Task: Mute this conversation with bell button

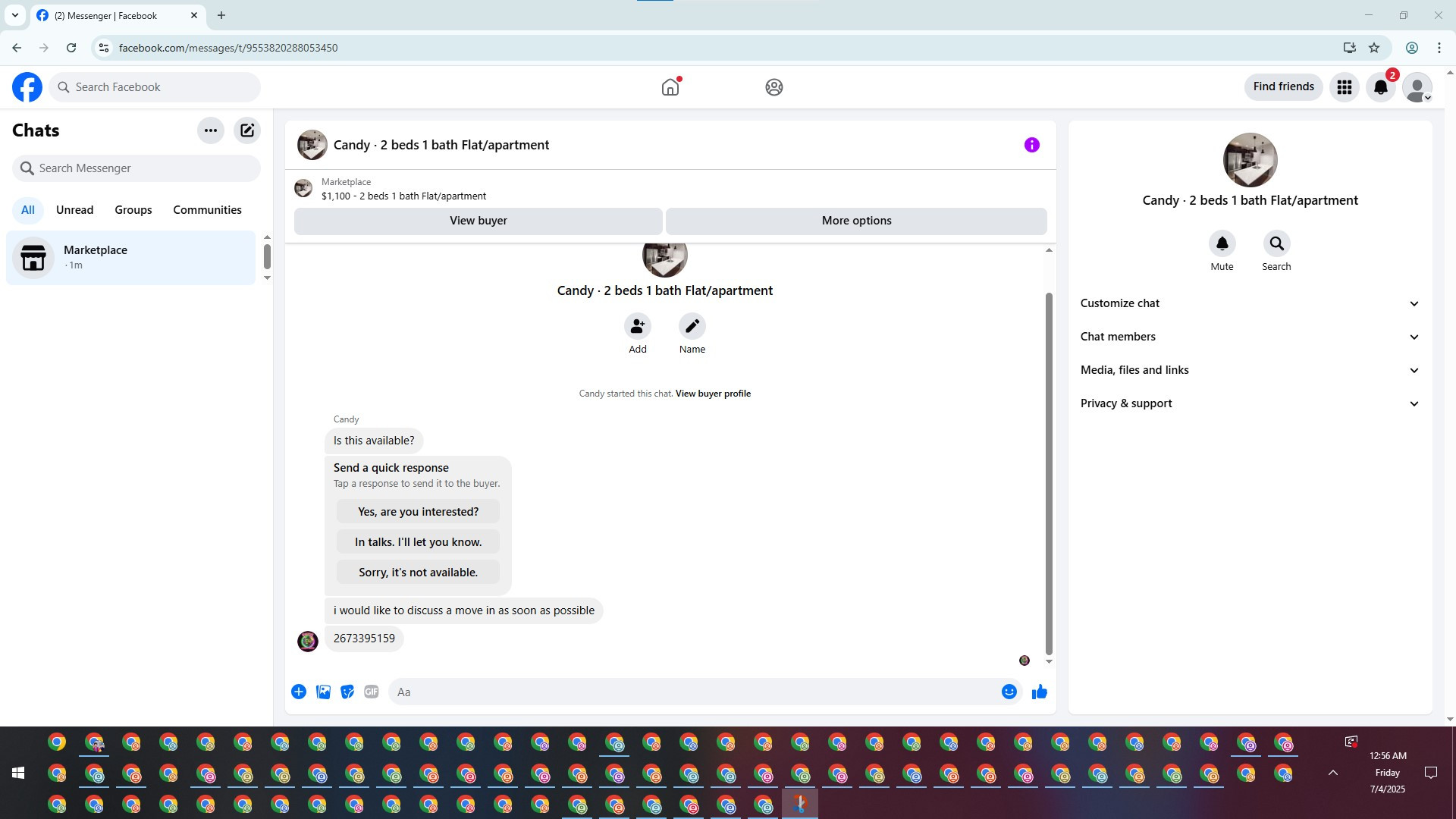Action: (x=1222, y=244)
